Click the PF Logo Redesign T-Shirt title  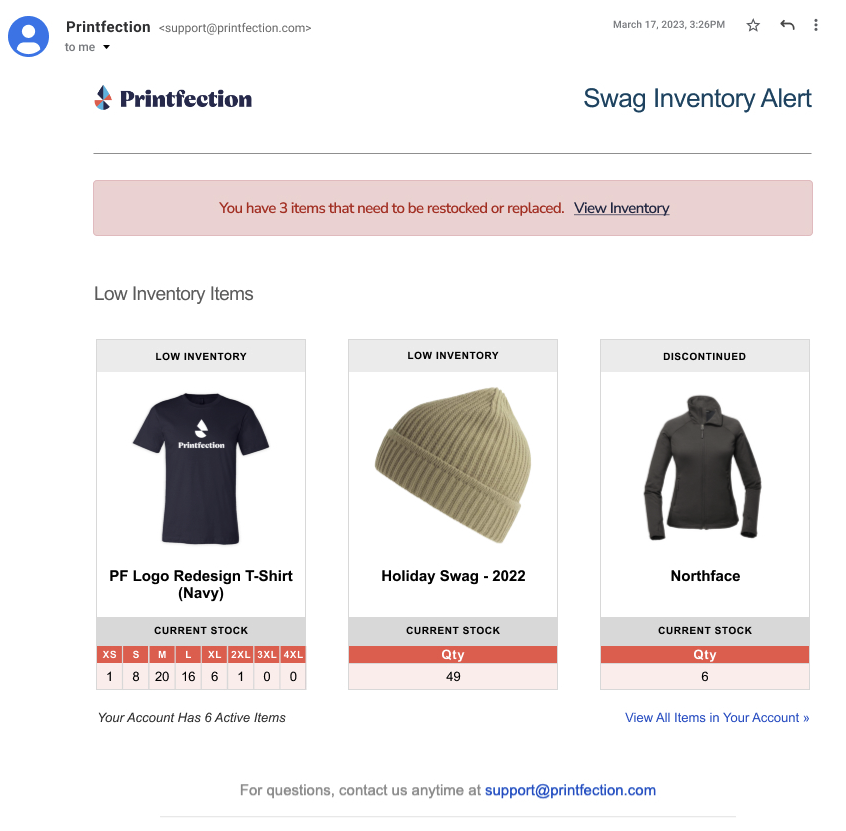(201, 584)
